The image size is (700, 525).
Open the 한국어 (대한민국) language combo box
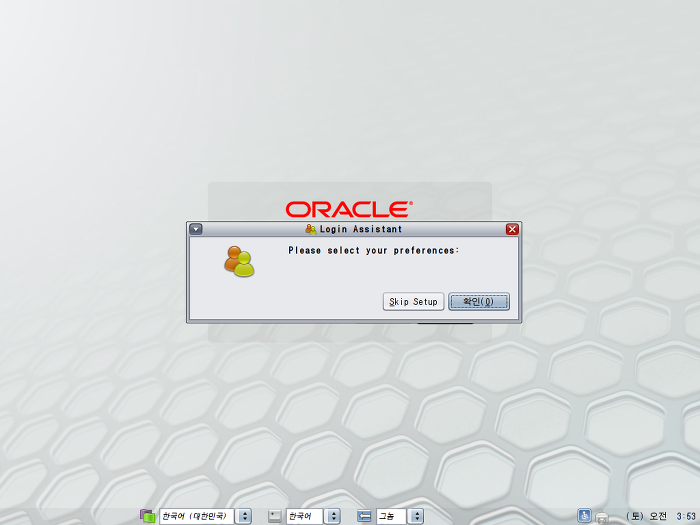(x=196, y=517)
